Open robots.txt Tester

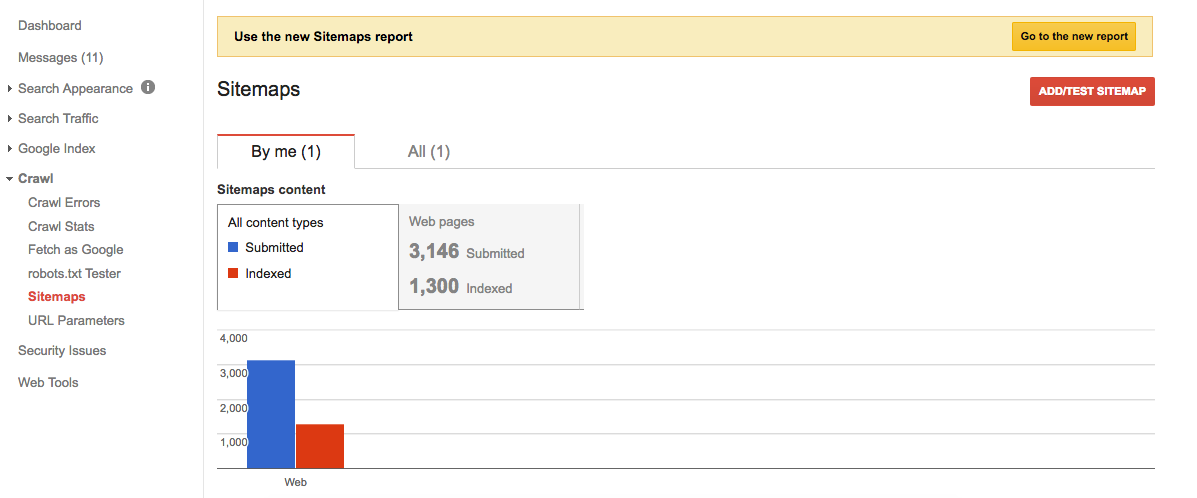[x=74, y=273]
